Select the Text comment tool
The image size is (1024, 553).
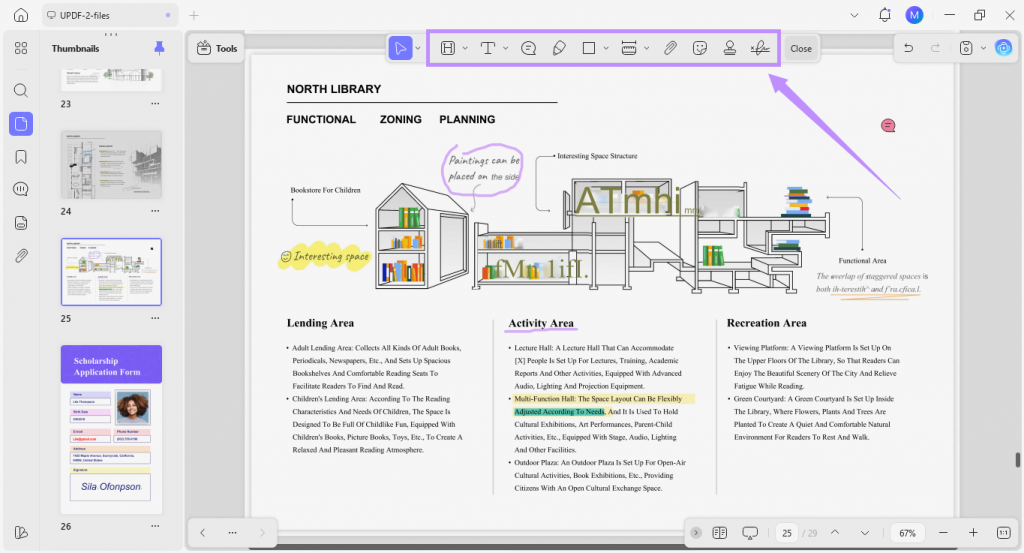click(x=488, y=48)
